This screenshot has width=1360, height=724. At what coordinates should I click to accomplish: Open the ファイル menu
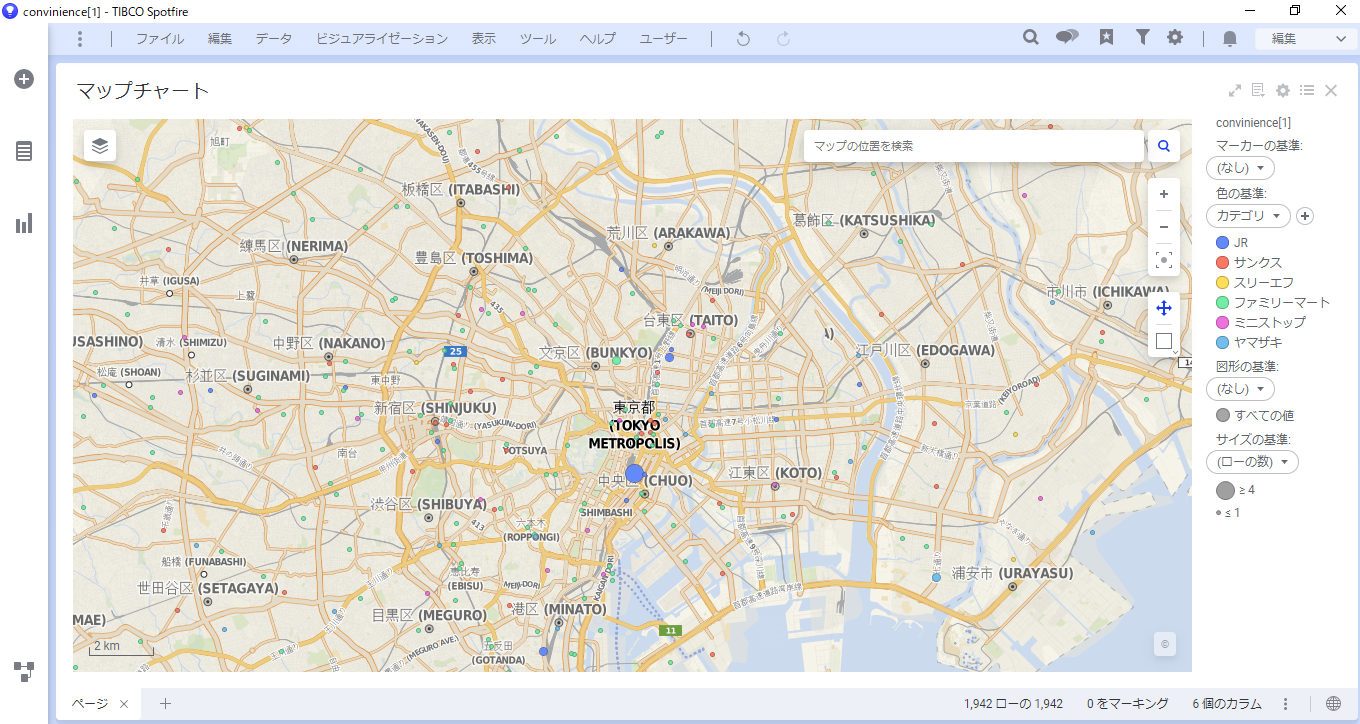point(160,39)
